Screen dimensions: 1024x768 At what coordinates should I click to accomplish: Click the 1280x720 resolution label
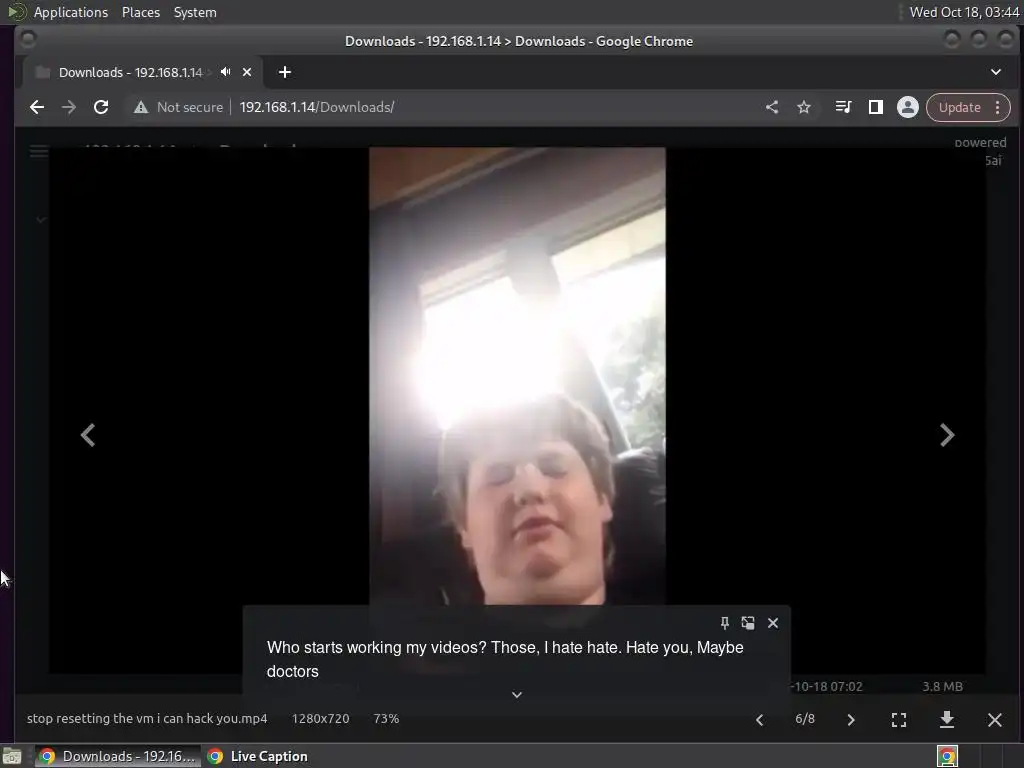[x=321, y=718]
